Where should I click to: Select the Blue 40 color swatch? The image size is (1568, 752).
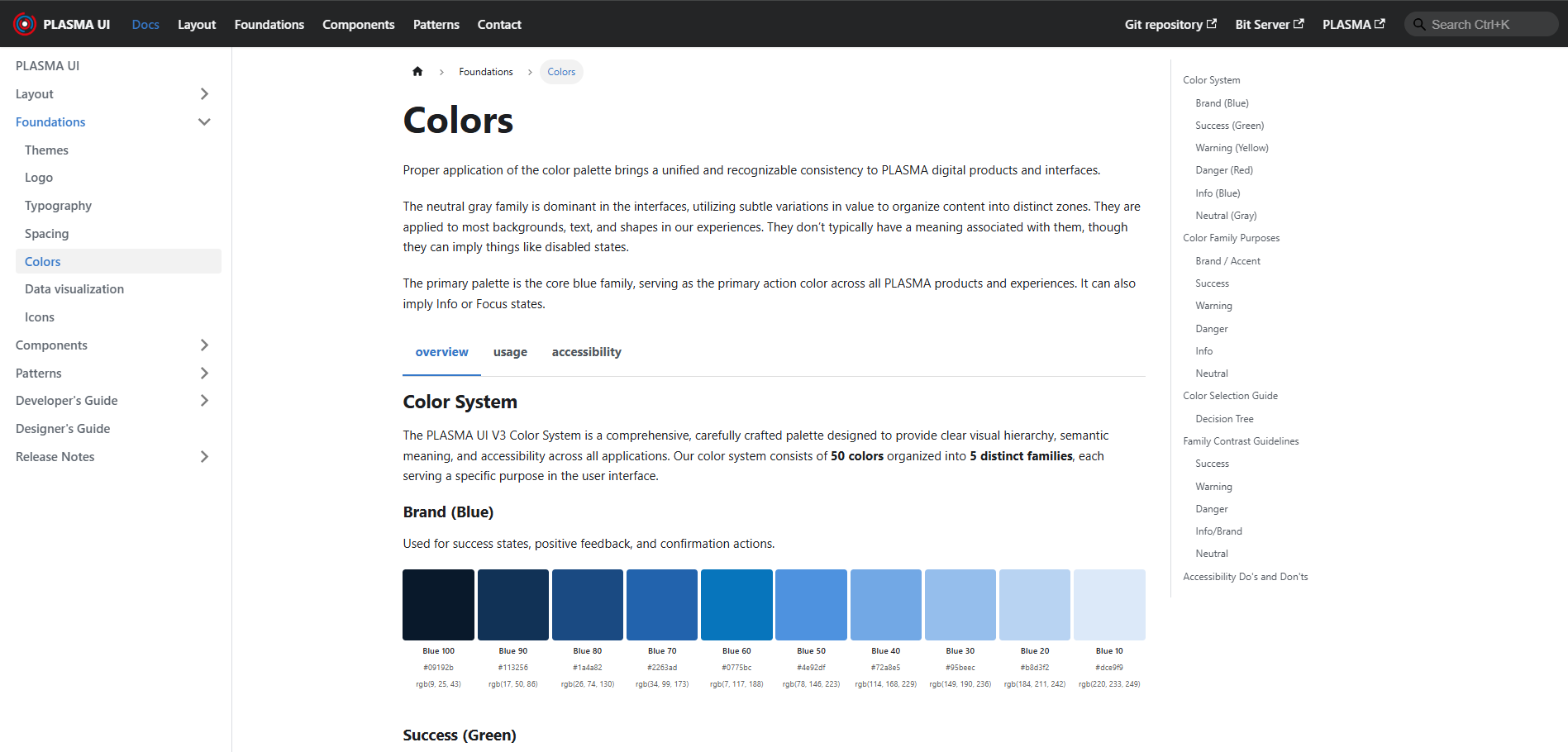[x=886, y=605]
